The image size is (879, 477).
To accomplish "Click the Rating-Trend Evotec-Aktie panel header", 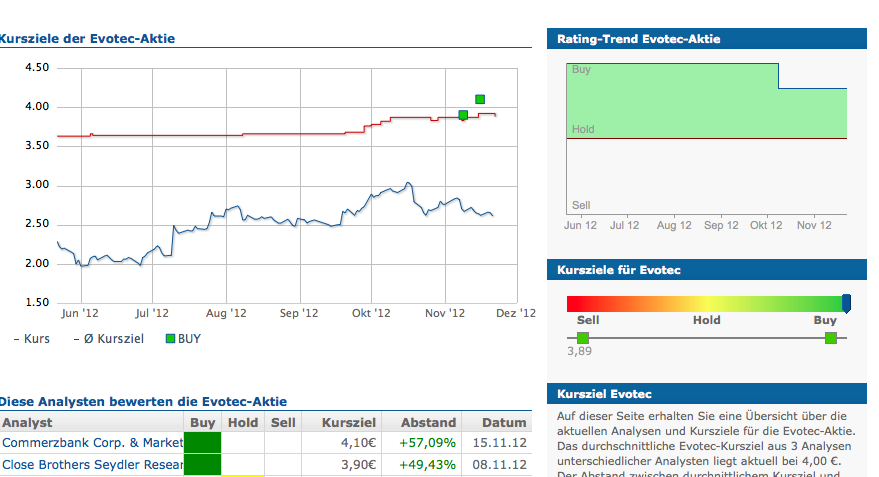I will coord(706,39).
